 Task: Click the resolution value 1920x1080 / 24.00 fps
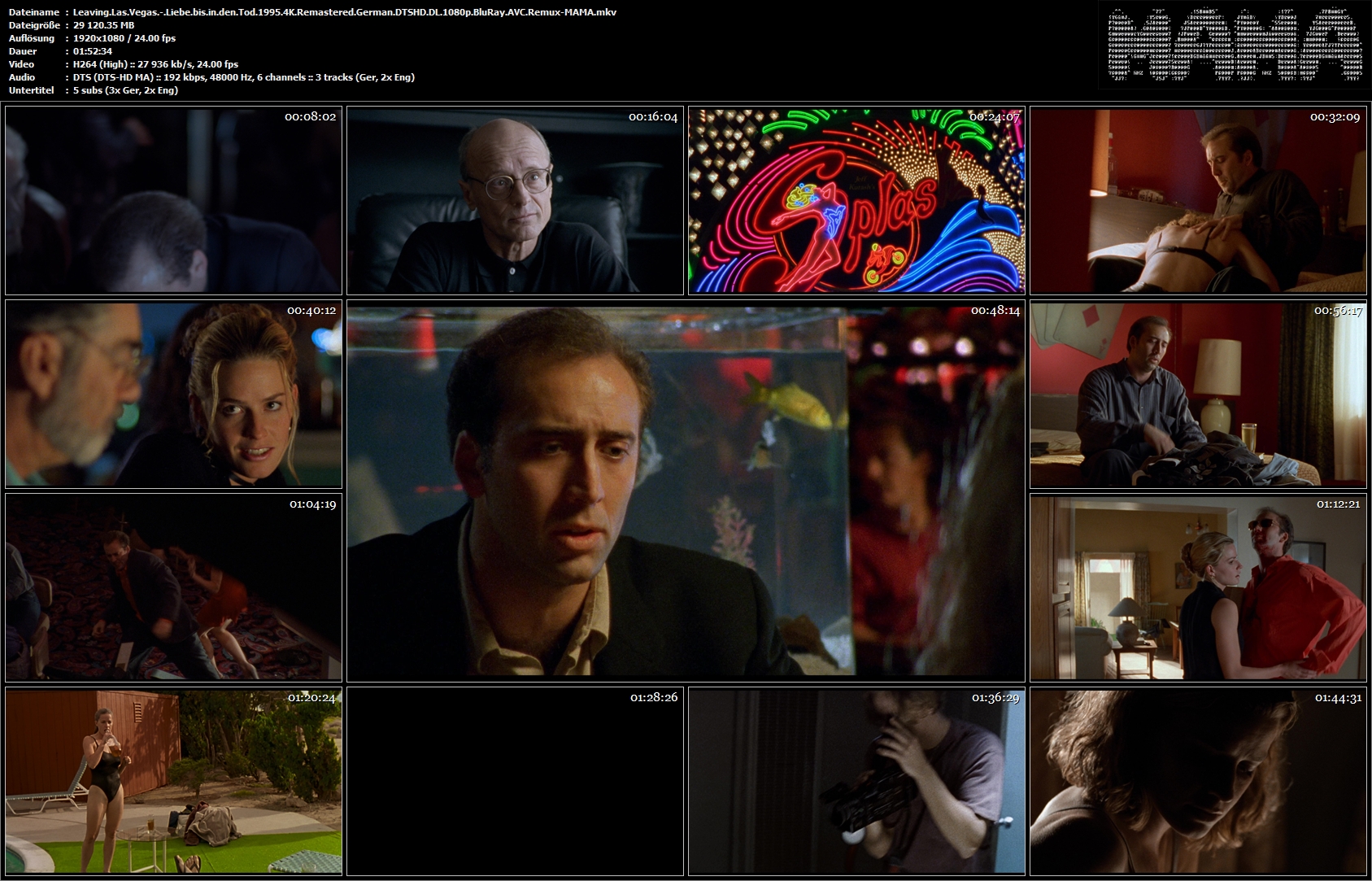pos(124,38)
